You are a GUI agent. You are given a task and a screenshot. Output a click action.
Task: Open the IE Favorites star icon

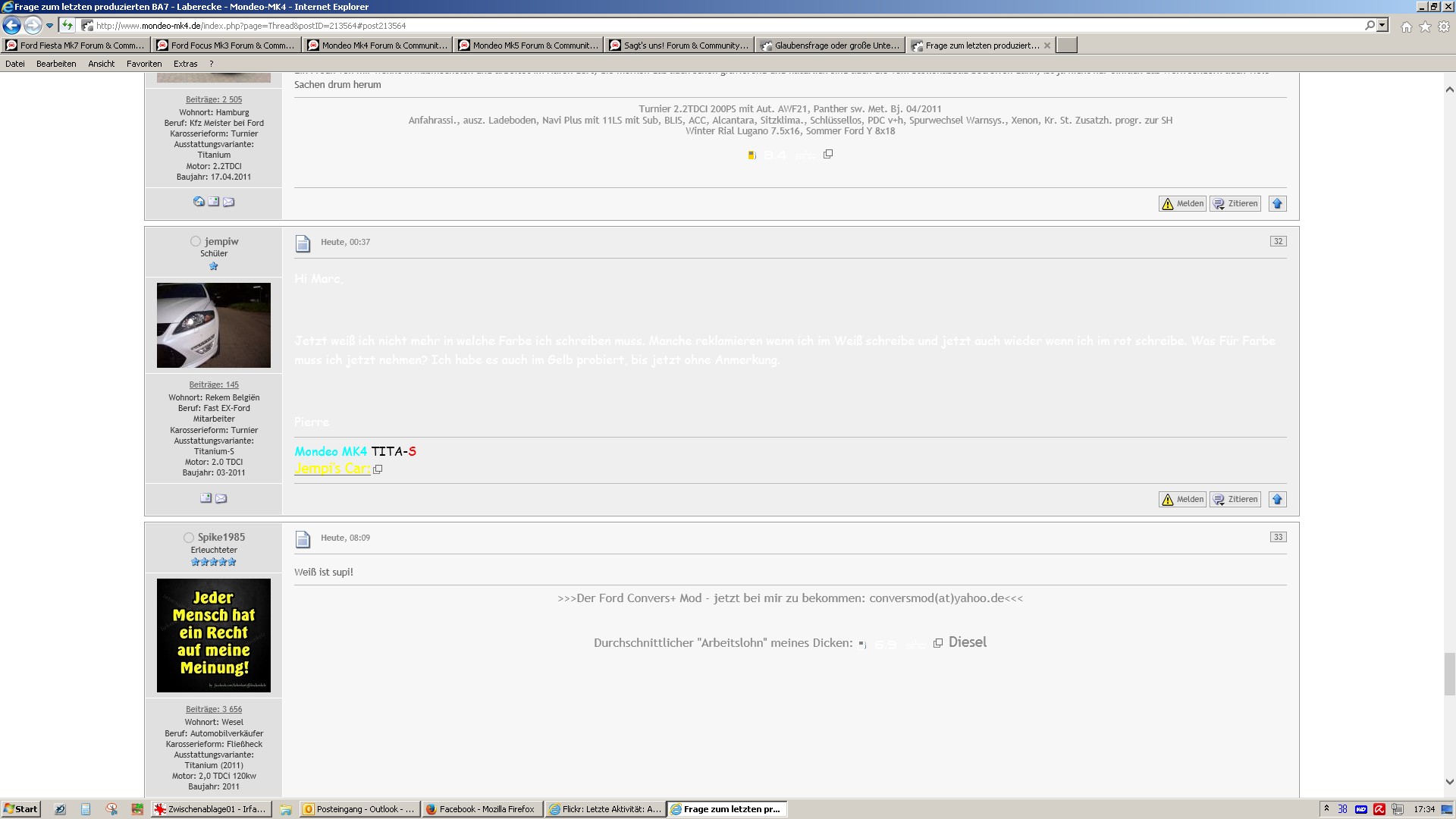click(1425, 27)
